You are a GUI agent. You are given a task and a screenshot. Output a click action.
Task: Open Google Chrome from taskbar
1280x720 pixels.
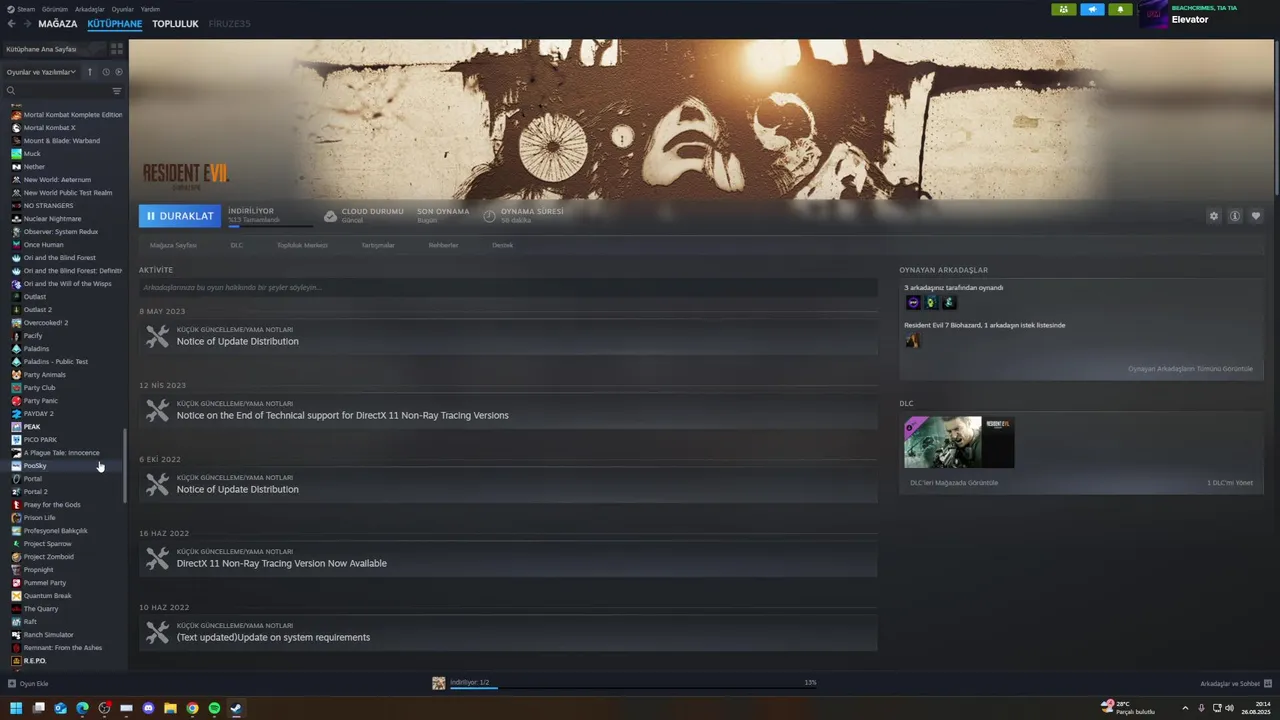point(192,708)
